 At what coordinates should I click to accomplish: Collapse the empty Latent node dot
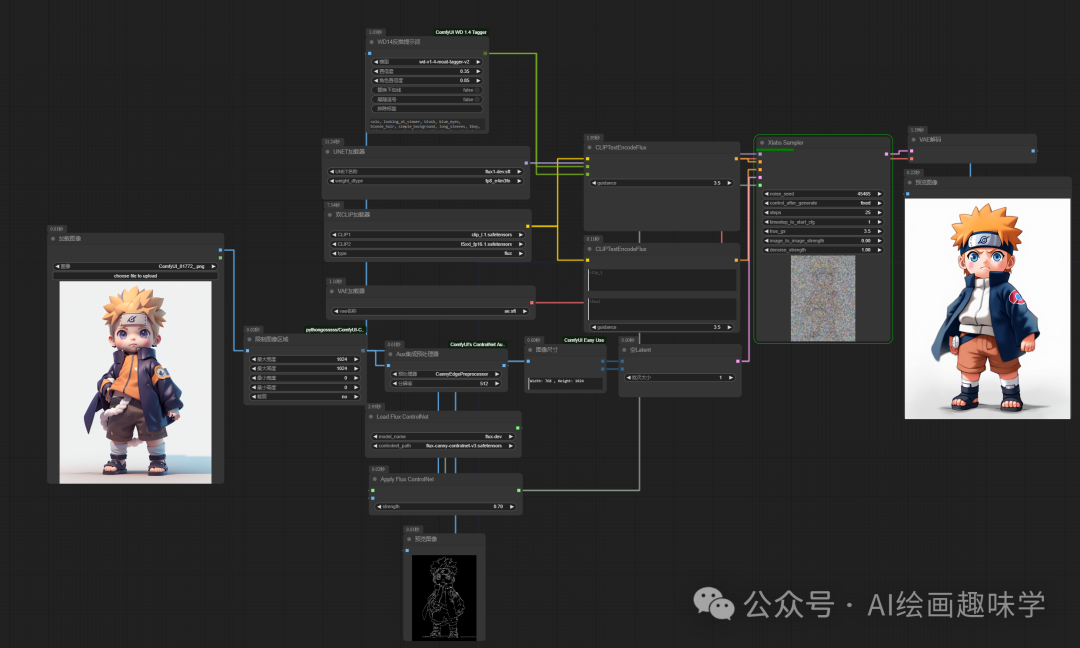[x=624, y=350]
